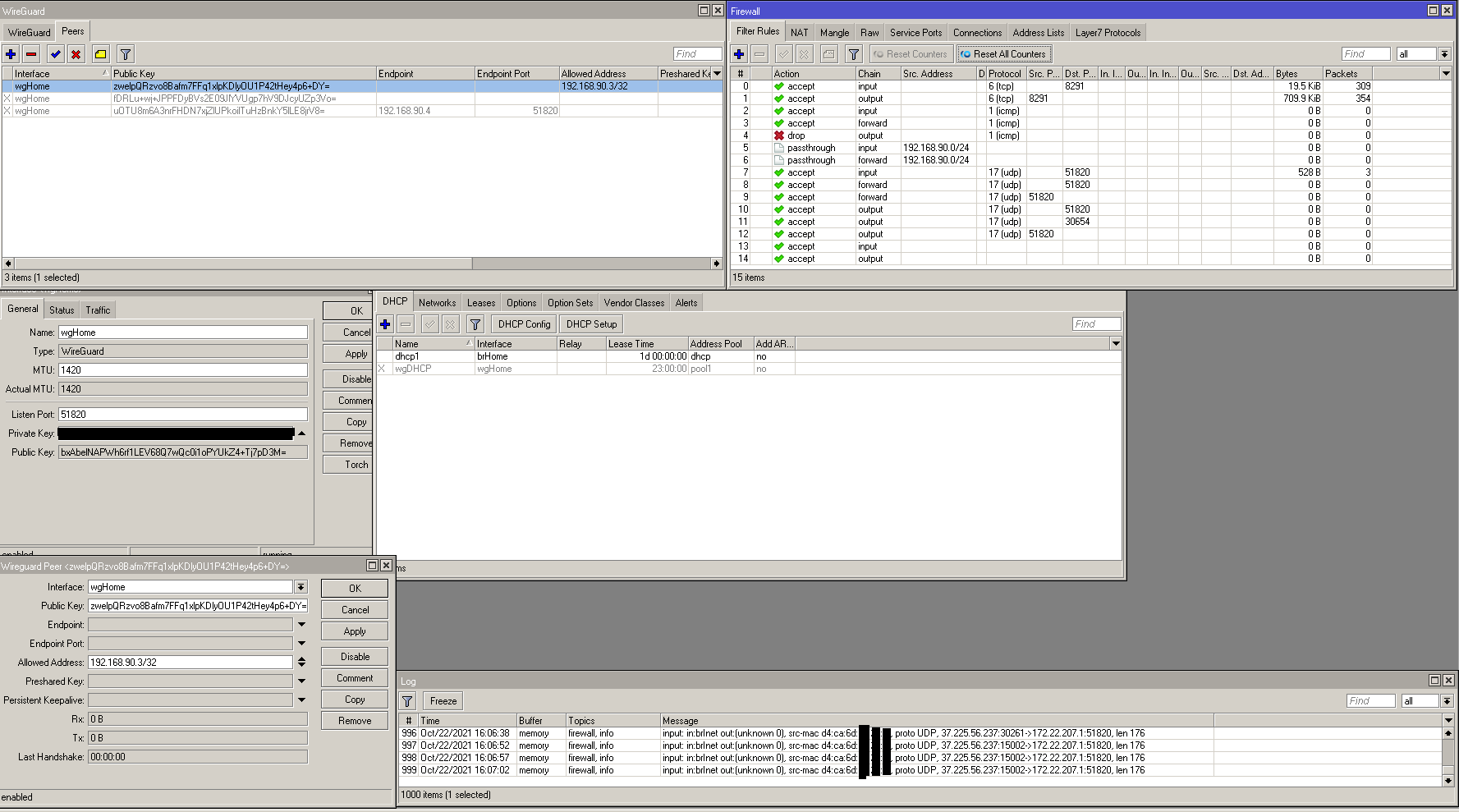
Task: Click Apply in the Wireguard Peer dialog
Action: click(355, 631)
